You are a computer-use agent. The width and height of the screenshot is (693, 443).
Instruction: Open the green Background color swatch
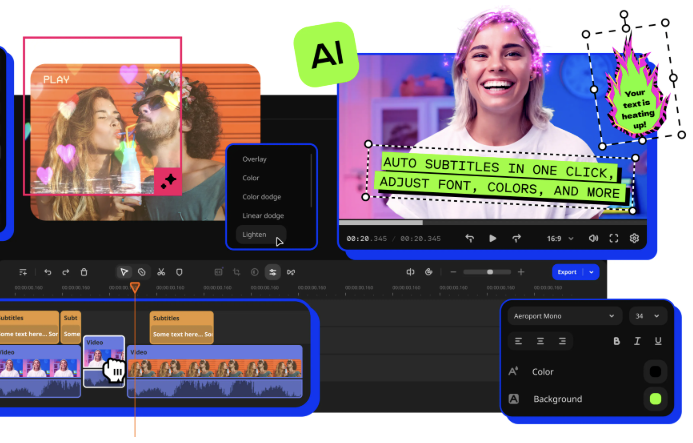click(x=655, y=399)
